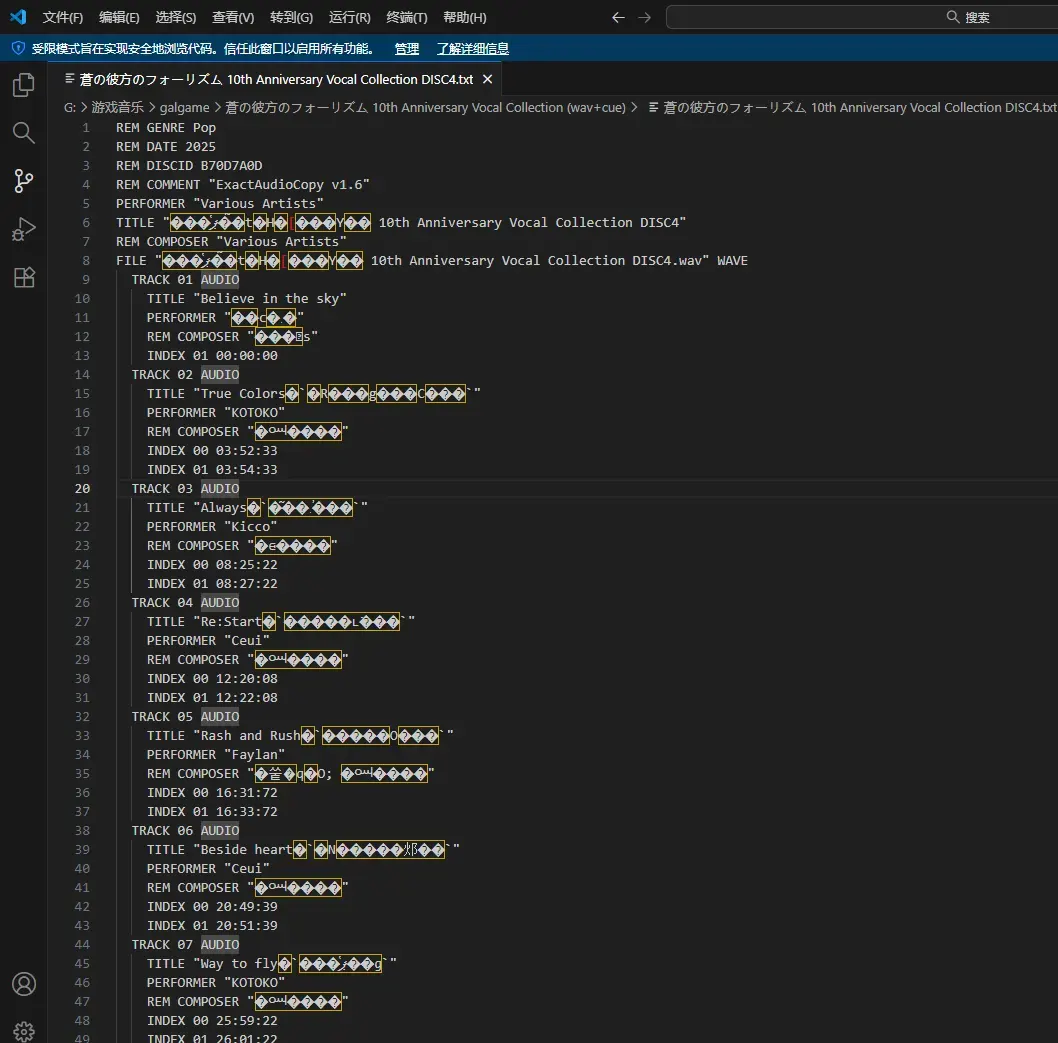Click the PERFORMER "Faylan" line
The width and height of the screenshot is (1058, 1043).
215,754
